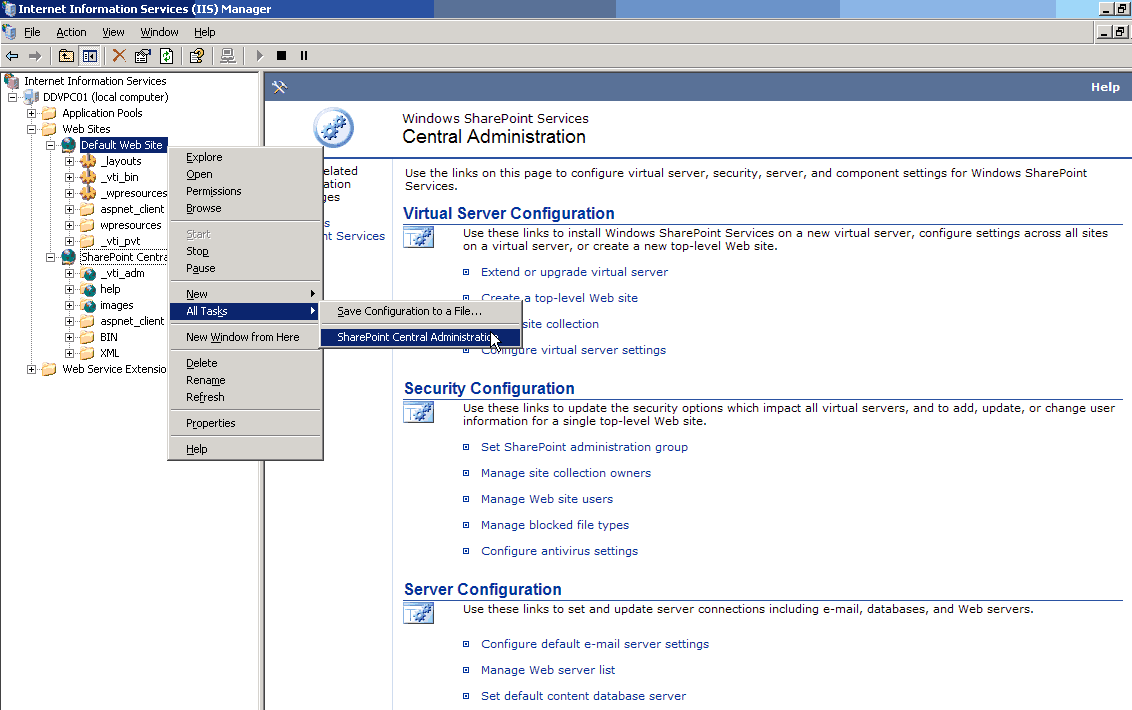This screenshot has width=1132, height=710.
Task: Click Help link in blue header bar
Action: point(1105,87)
